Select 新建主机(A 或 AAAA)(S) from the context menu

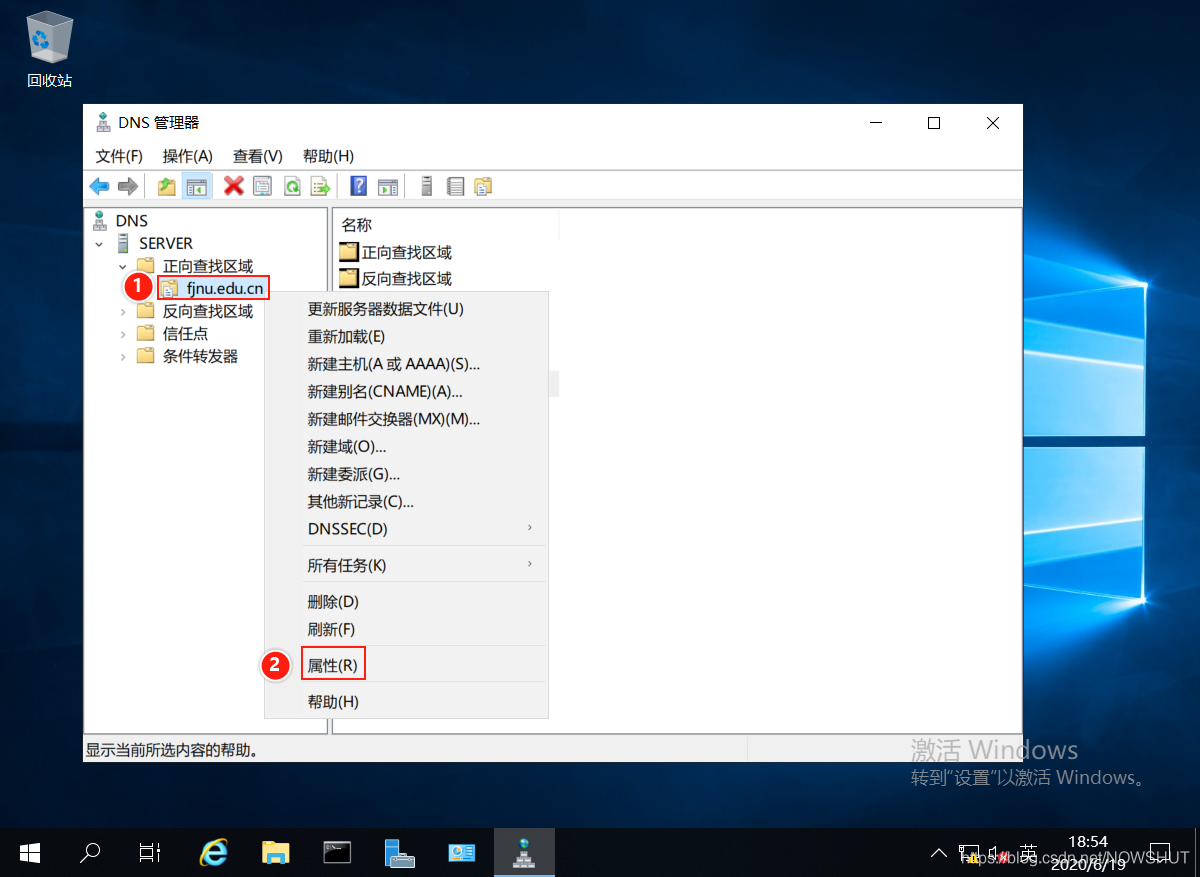(393, 364)
